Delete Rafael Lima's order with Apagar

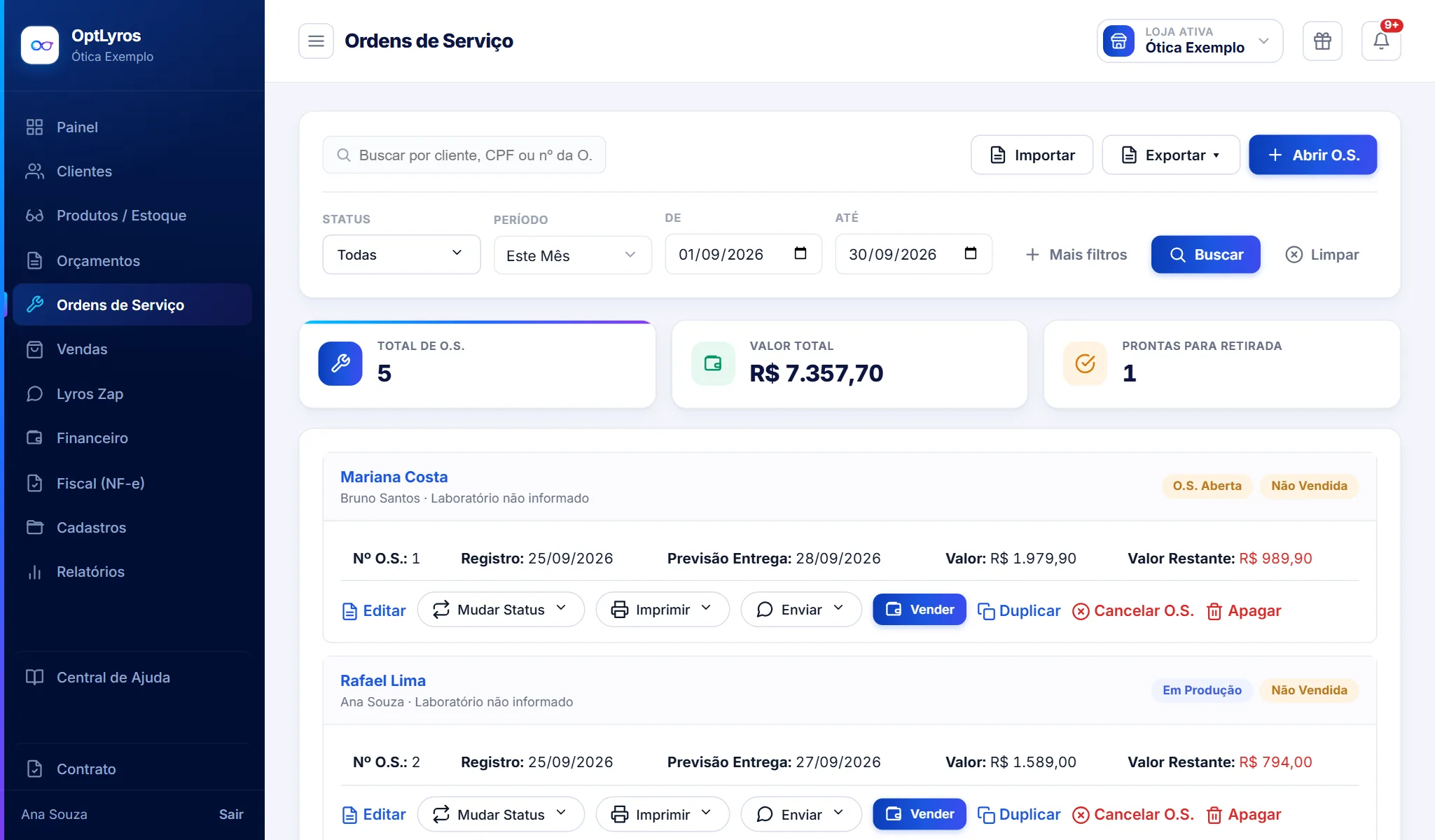1244,814
